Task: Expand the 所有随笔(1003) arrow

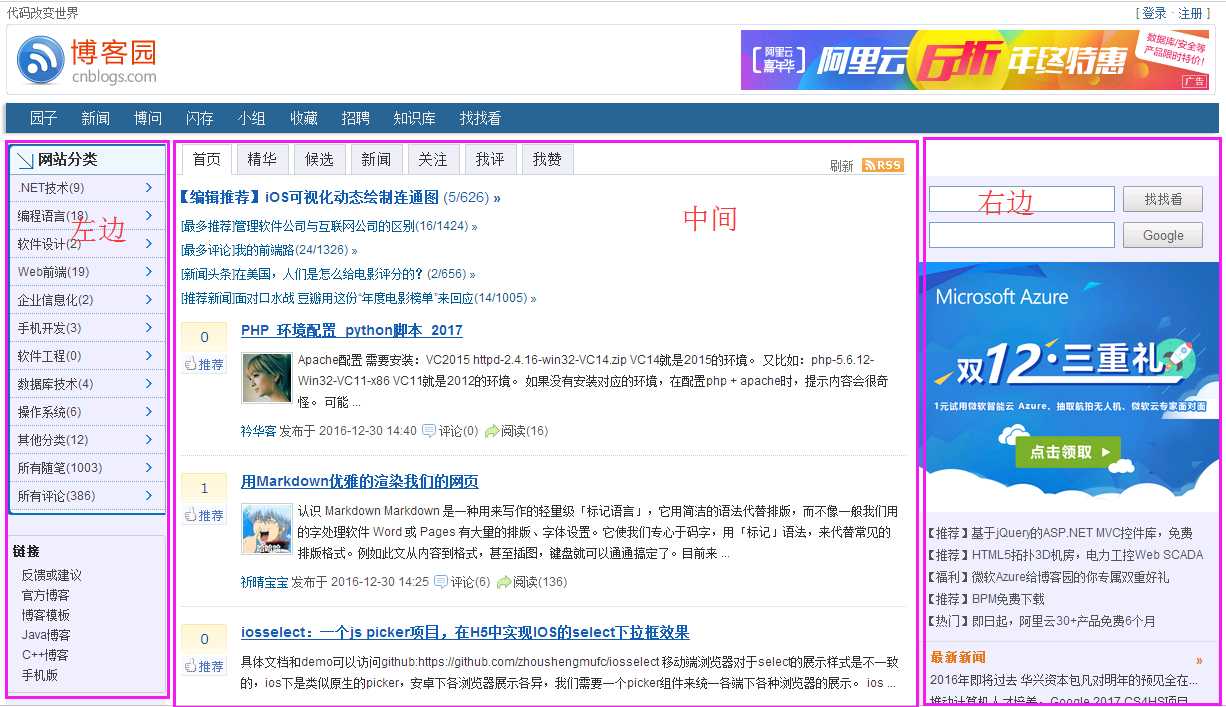Action: 148,467
